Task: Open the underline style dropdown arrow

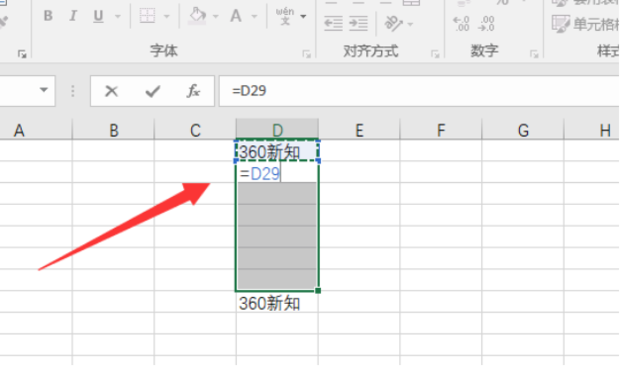Action: pos(117,17)
